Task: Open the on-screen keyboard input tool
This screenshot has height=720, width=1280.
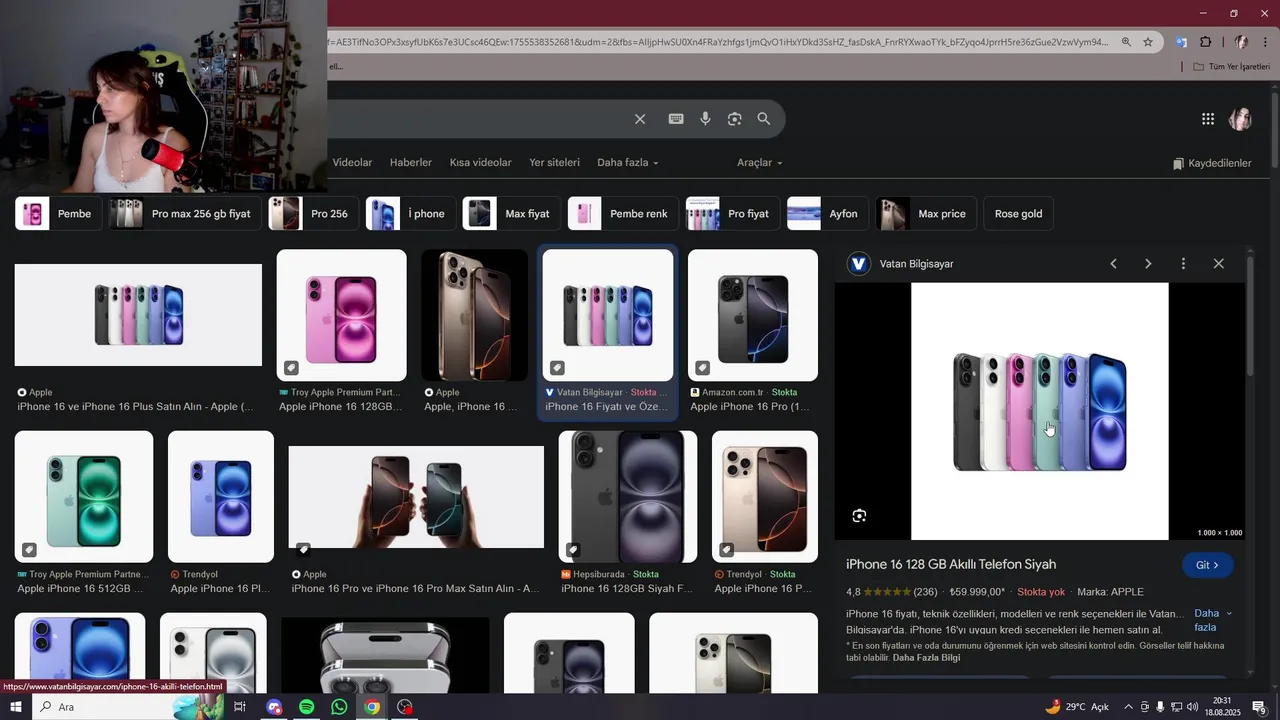Action: [676, 119]
